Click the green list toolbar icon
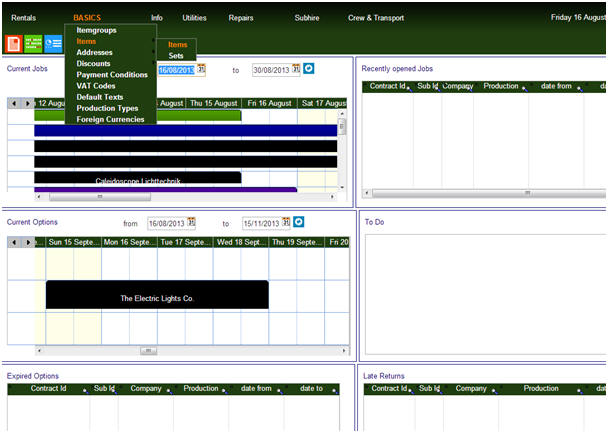The height and width of the screenshot is (433, 608). tap(33, 43)
